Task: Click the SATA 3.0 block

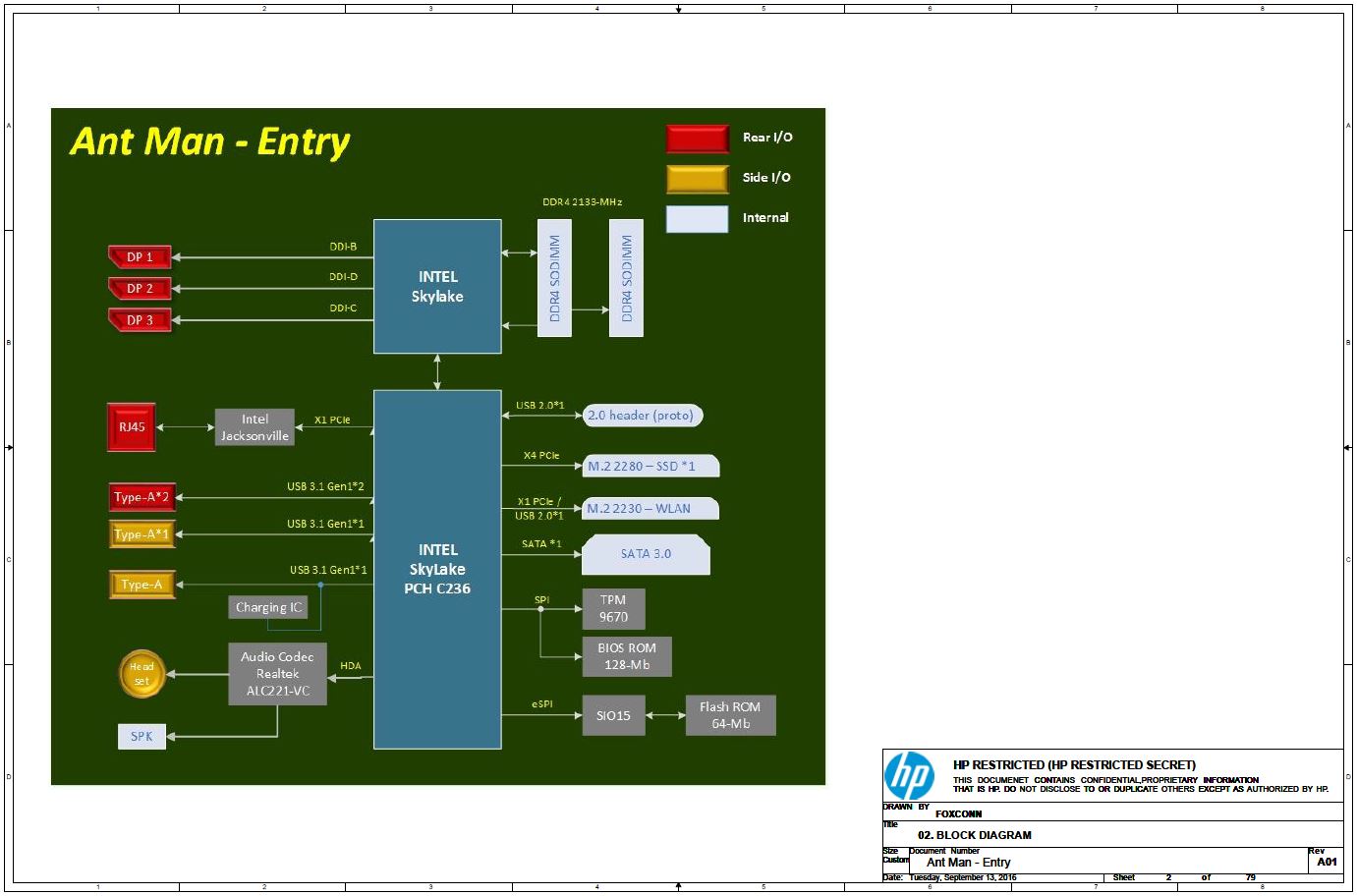Action: pos(646,554)
